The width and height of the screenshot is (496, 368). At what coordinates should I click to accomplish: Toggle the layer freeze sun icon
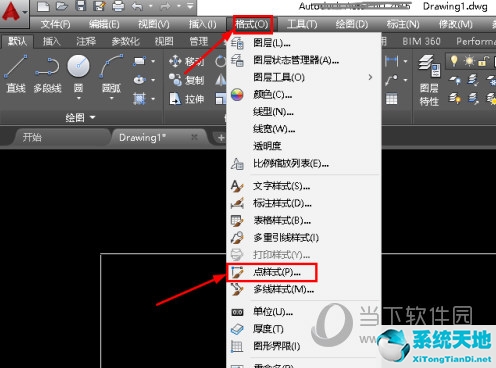coord(469,61)
